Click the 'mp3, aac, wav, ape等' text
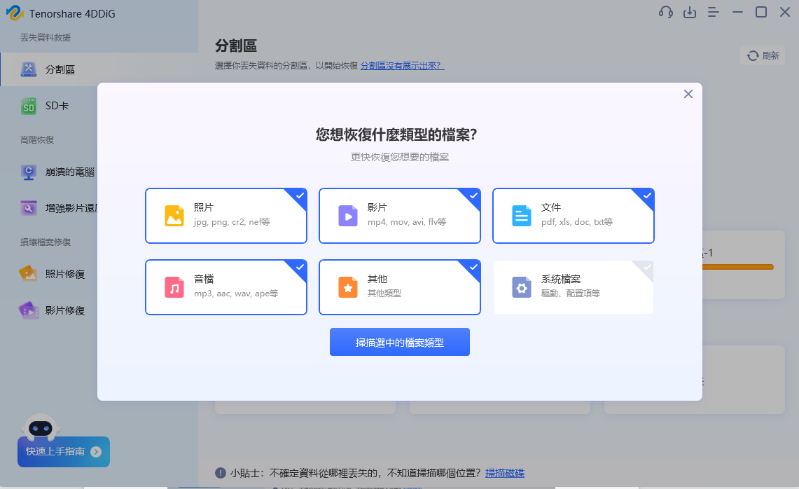This screenshot has height=489, width=799. [x=236, y=293]
